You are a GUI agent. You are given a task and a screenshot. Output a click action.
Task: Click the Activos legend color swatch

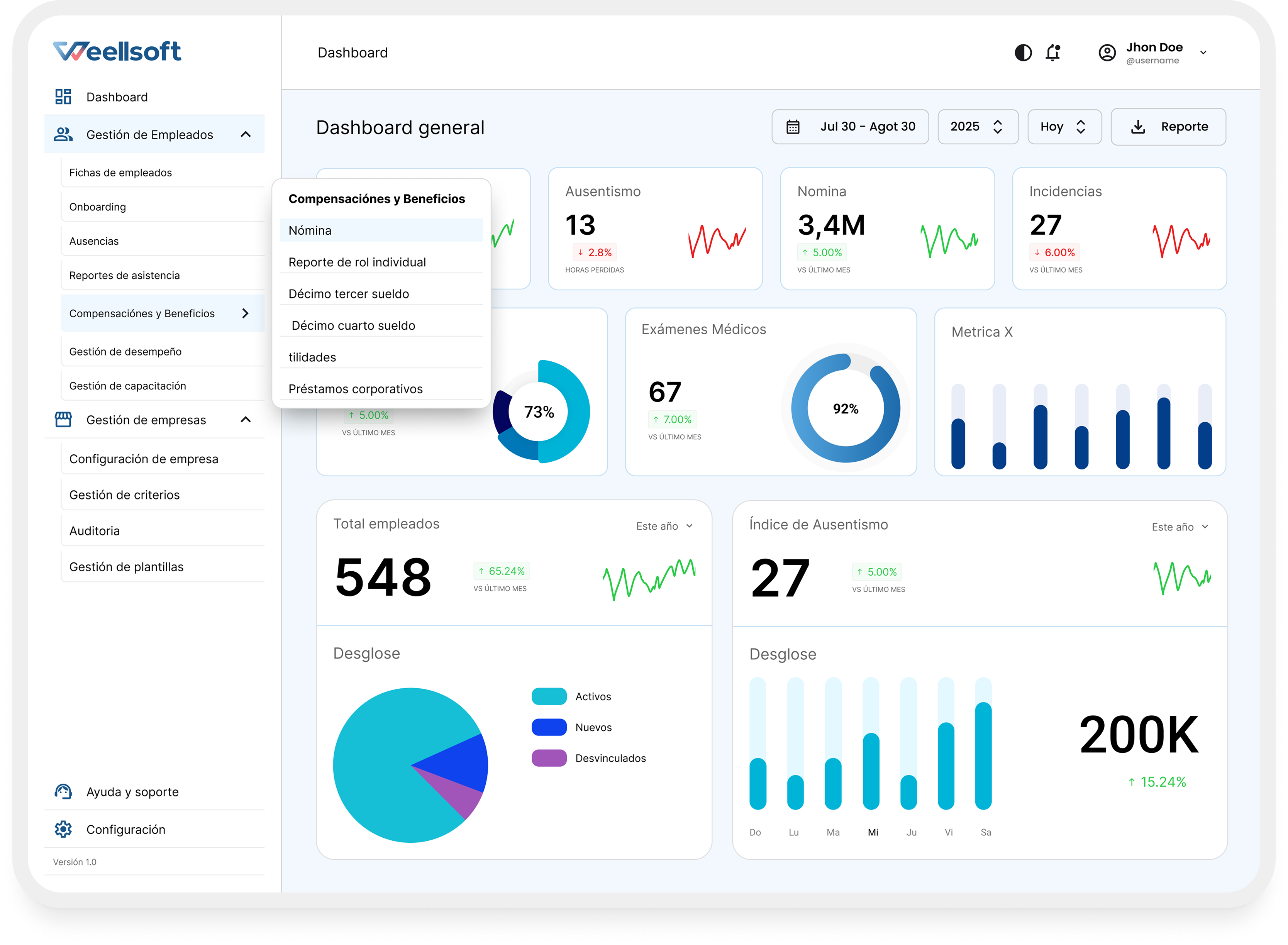click(549, 696)
